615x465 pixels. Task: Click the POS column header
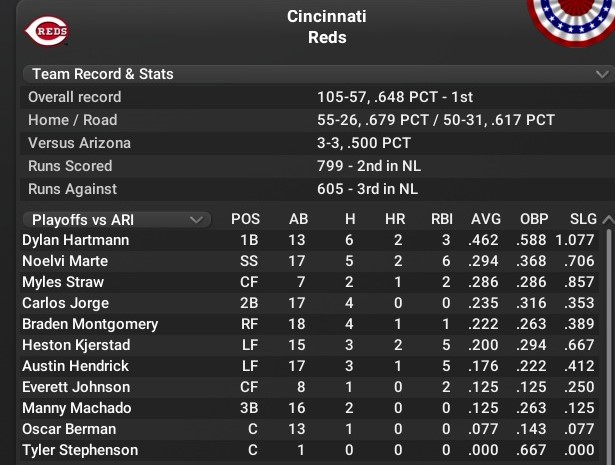pyautogui.click(x=245, y=219)
